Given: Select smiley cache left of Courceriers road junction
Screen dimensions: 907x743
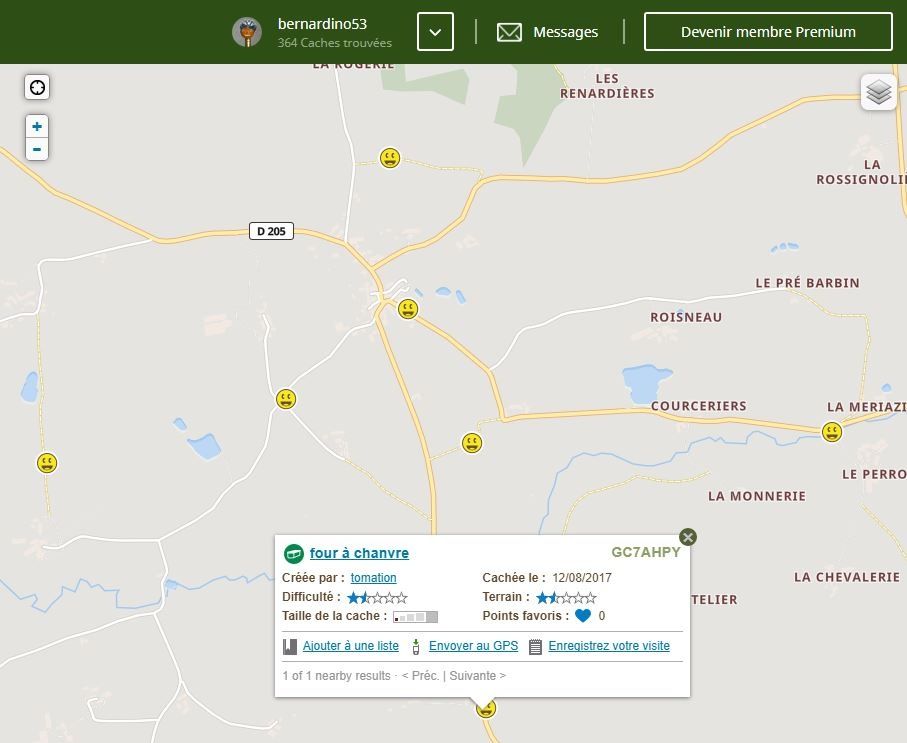Looking at the screenshot, I should point(472,443).
